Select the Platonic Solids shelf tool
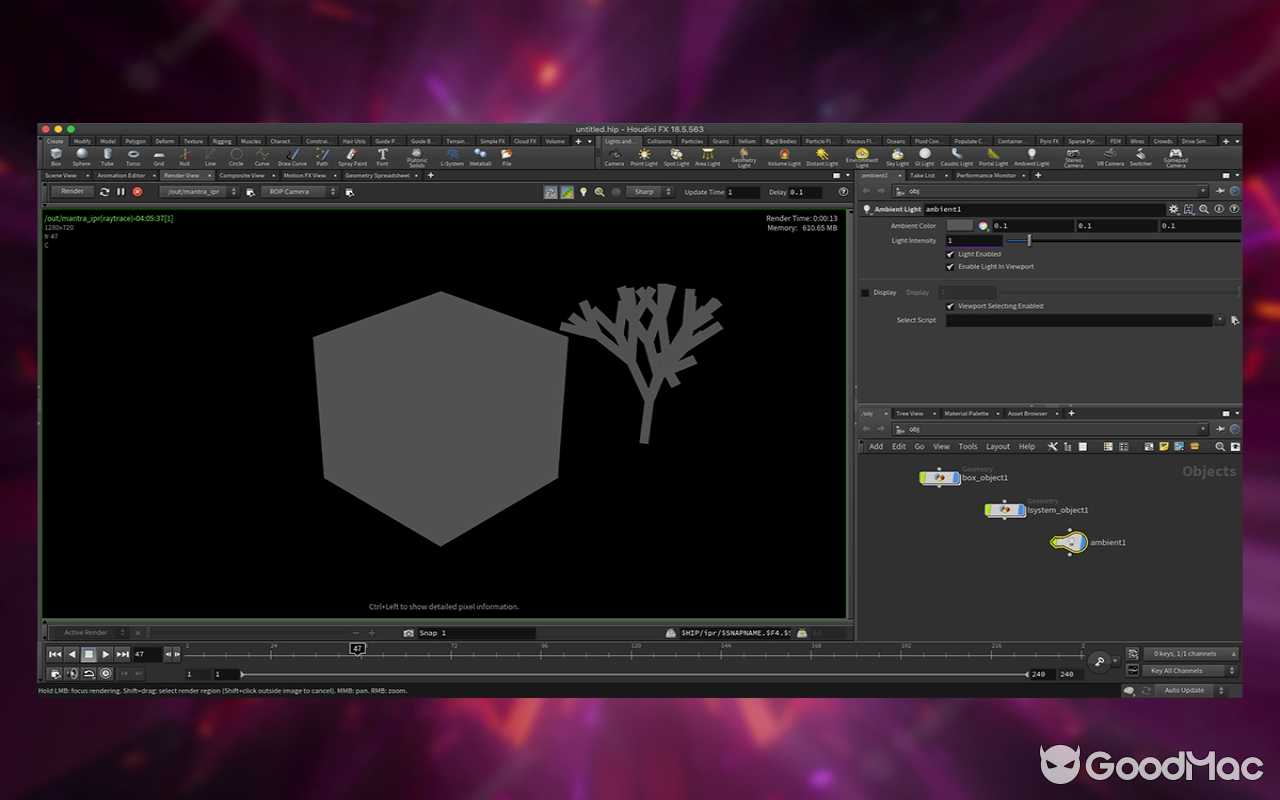The width and height of the screenshot is (1280, 800). [416, 155]
